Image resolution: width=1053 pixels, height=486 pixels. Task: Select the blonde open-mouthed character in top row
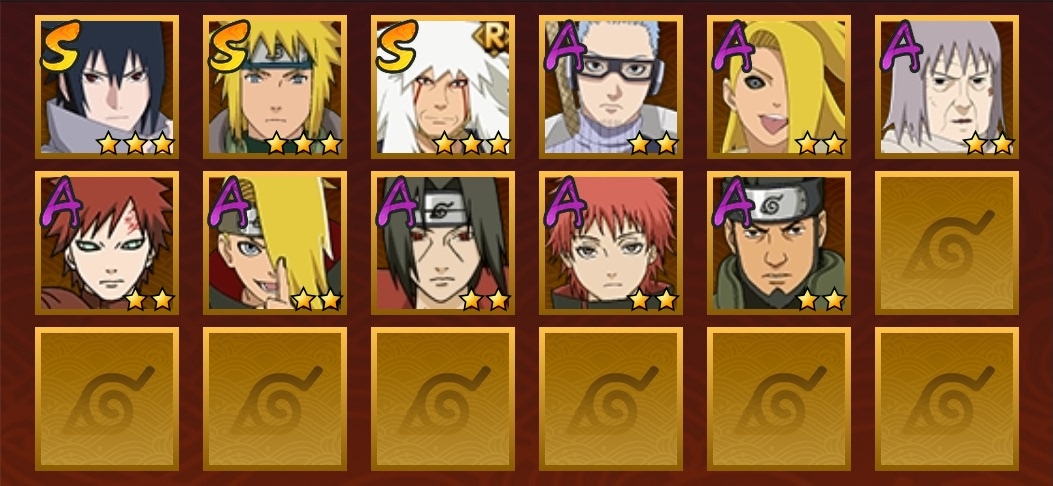(x=778, y=87)
